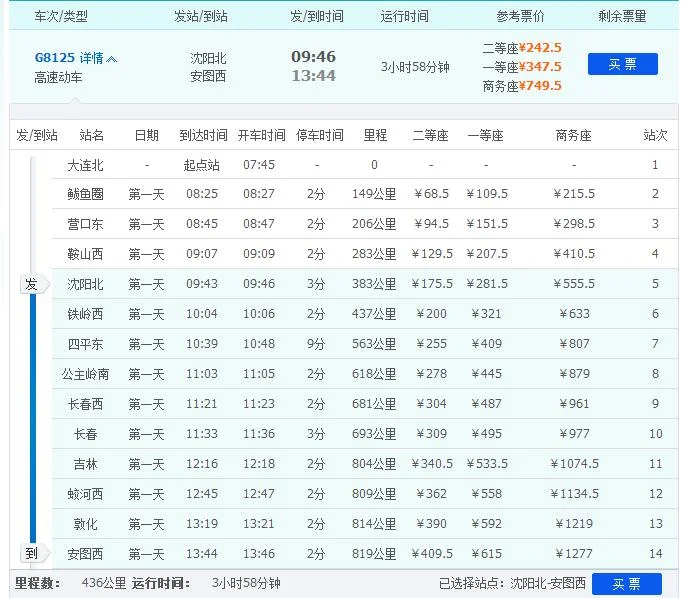The width and height of the screenshot is (681, 598).
Task: Select station 长春西
Action: point(85,404)
